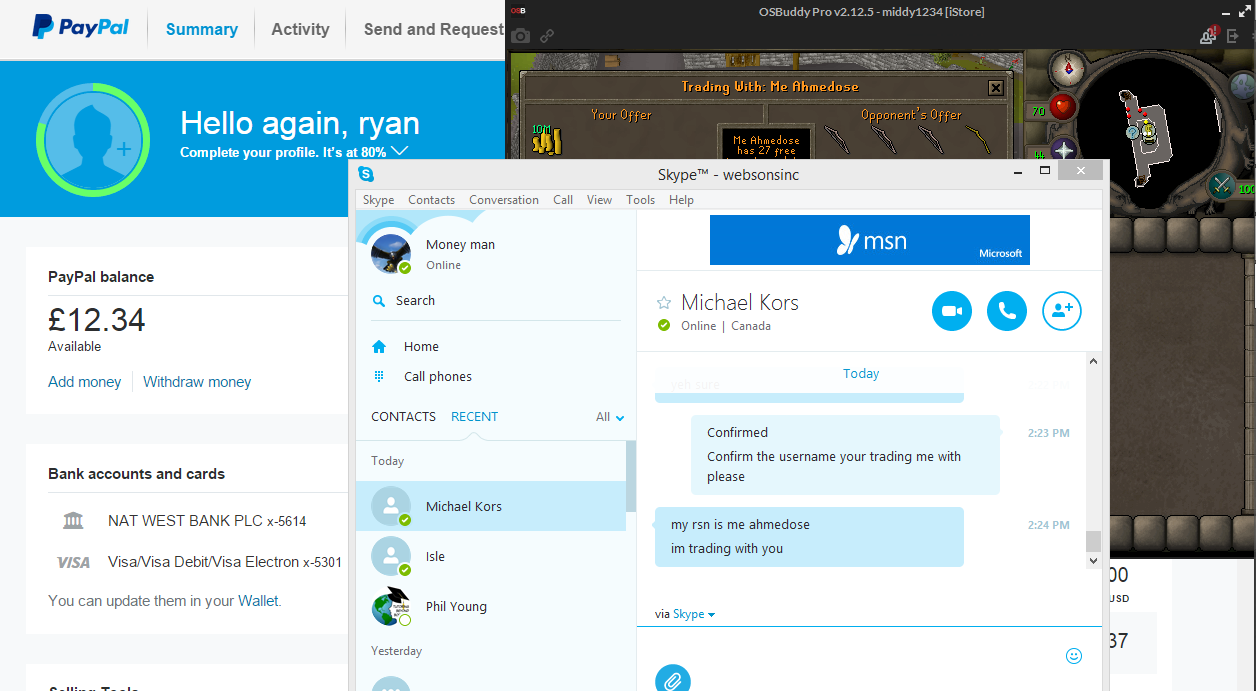Click the chat scrollbar down arrow
Image resolution: width=1256 pixels, height=691 pixels.
1093,561
